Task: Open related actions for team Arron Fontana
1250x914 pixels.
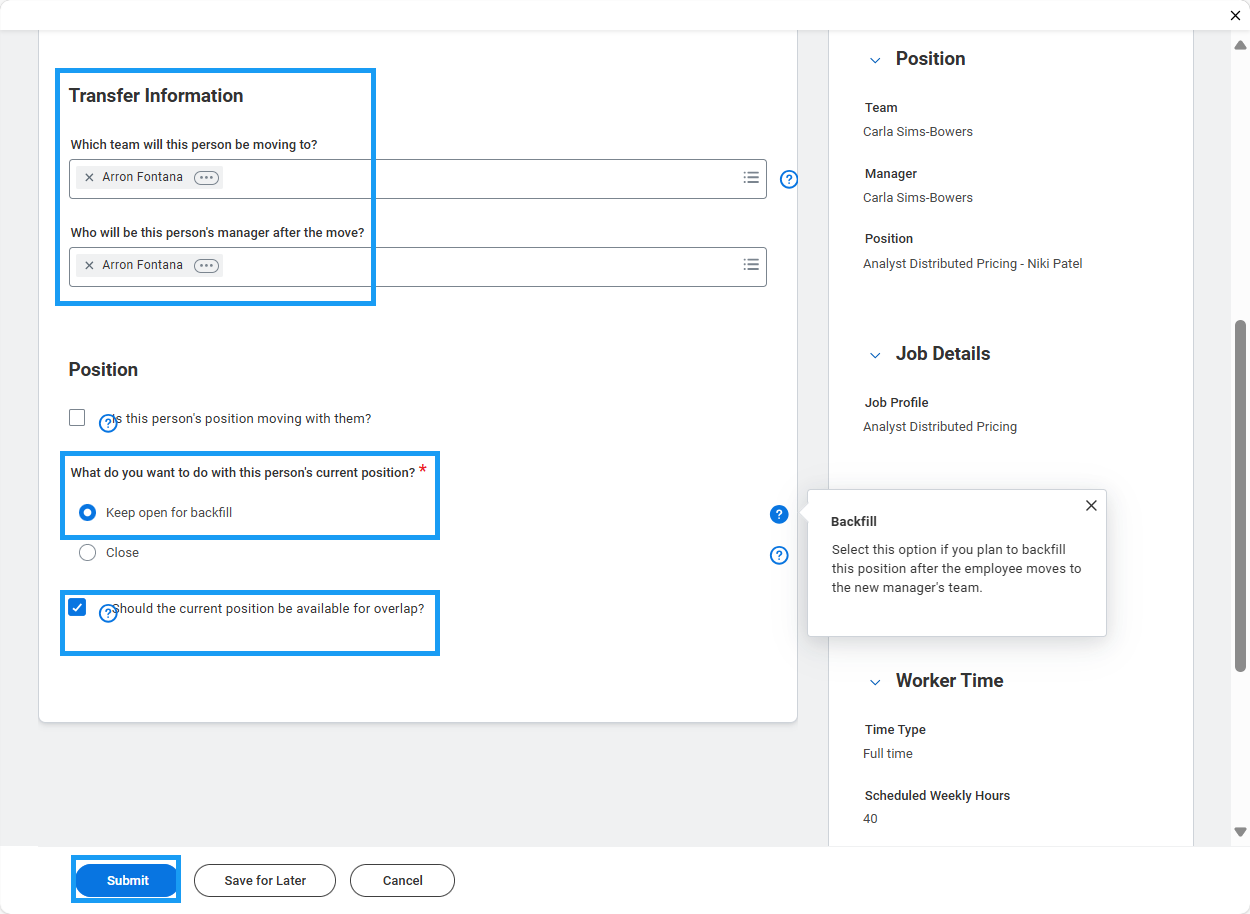Action: [x=206, y=178]
